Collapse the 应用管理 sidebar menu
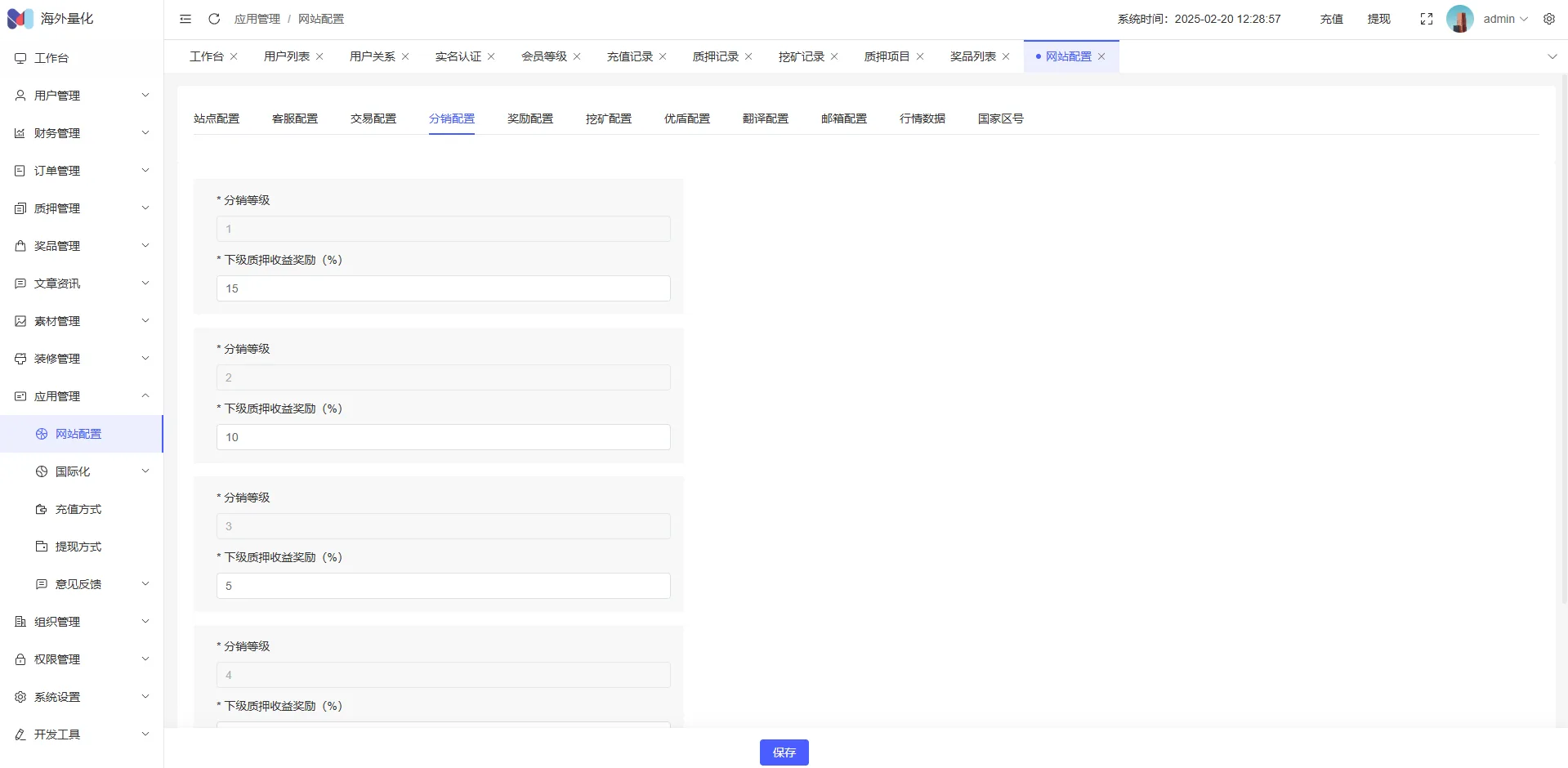 82,396
